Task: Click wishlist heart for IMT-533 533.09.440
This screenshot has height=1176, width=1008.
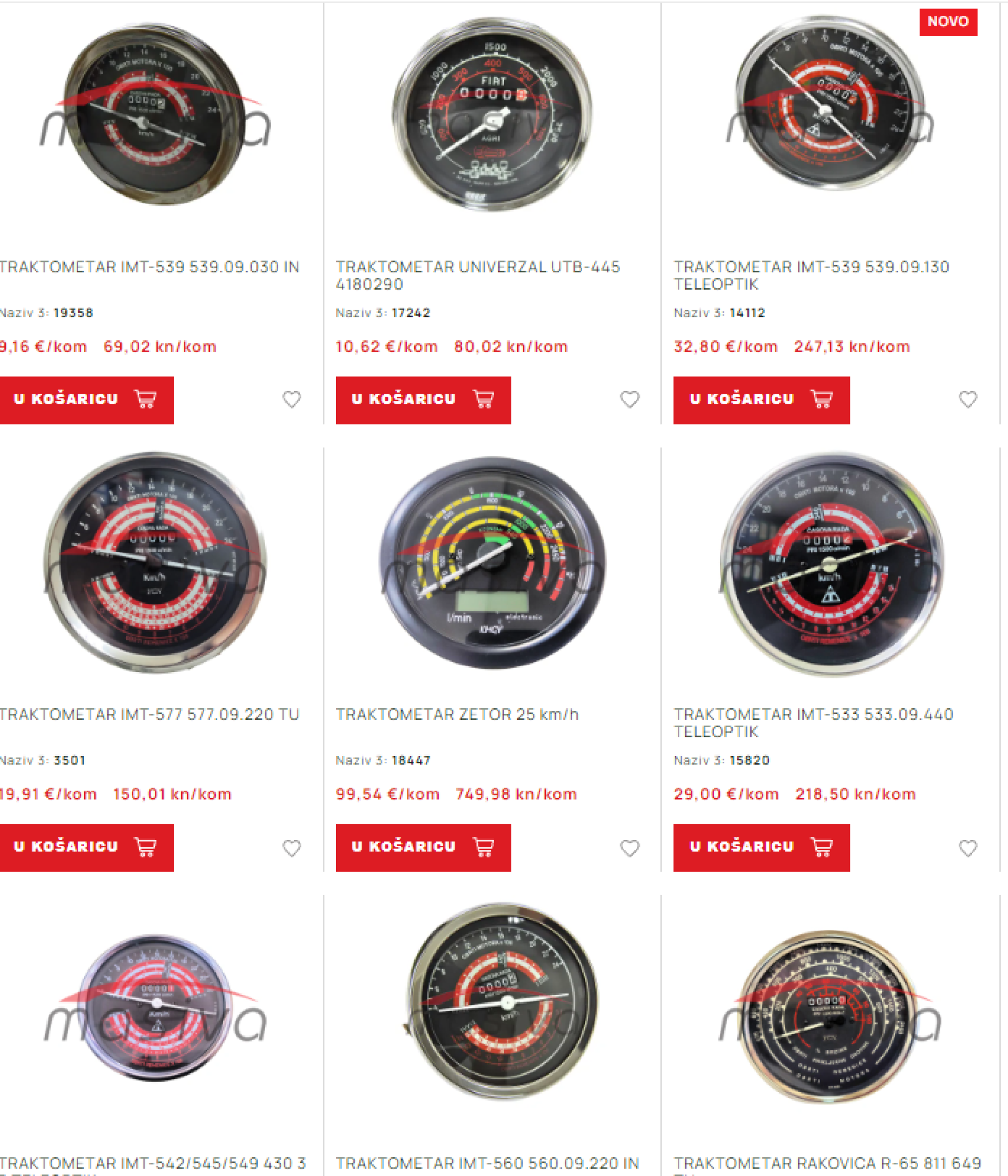Action: (968, 848)
